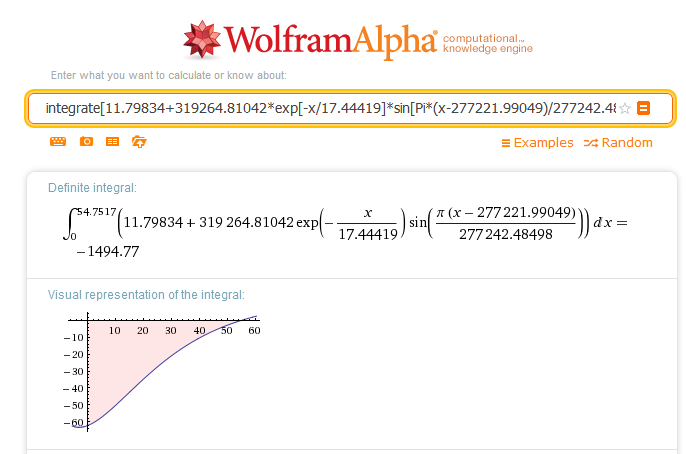Viewport: 686px width, 454px height.
Task: Open the data input table icon
Action: point(112,141)
